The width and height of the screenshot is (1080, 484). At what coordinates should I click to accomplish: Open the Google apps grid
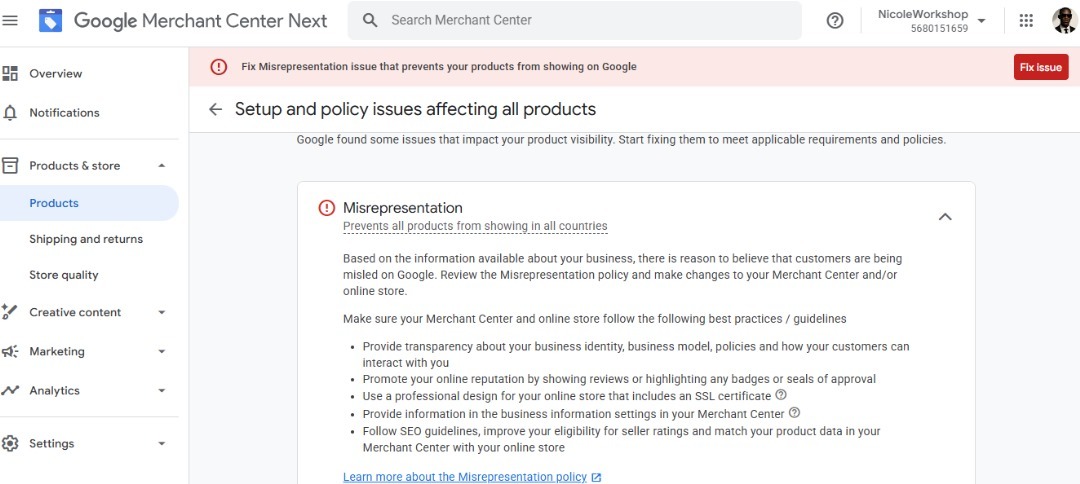coord(1026,20)
